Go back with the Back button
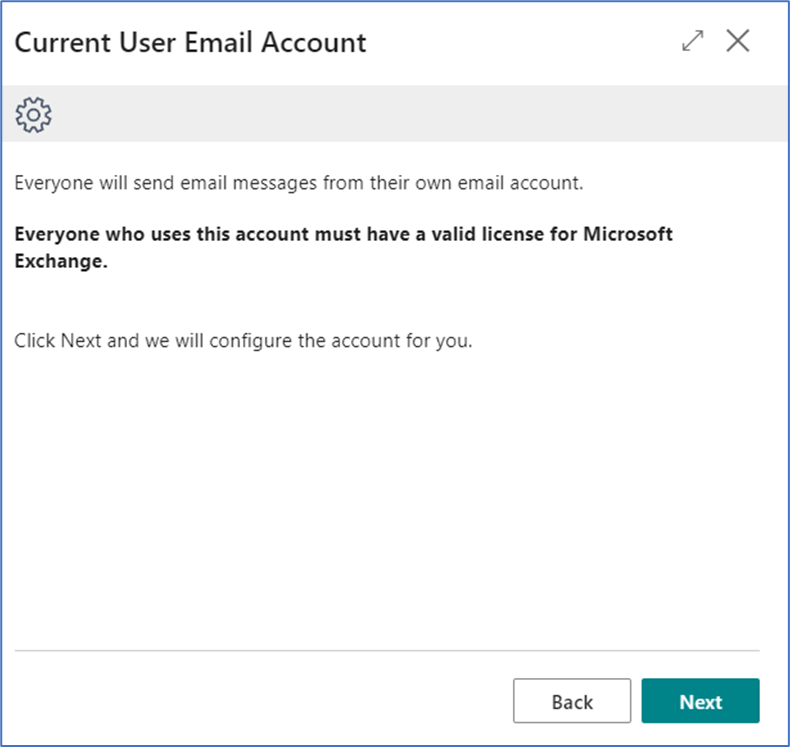Screen dimensions: 790x747 572,701
